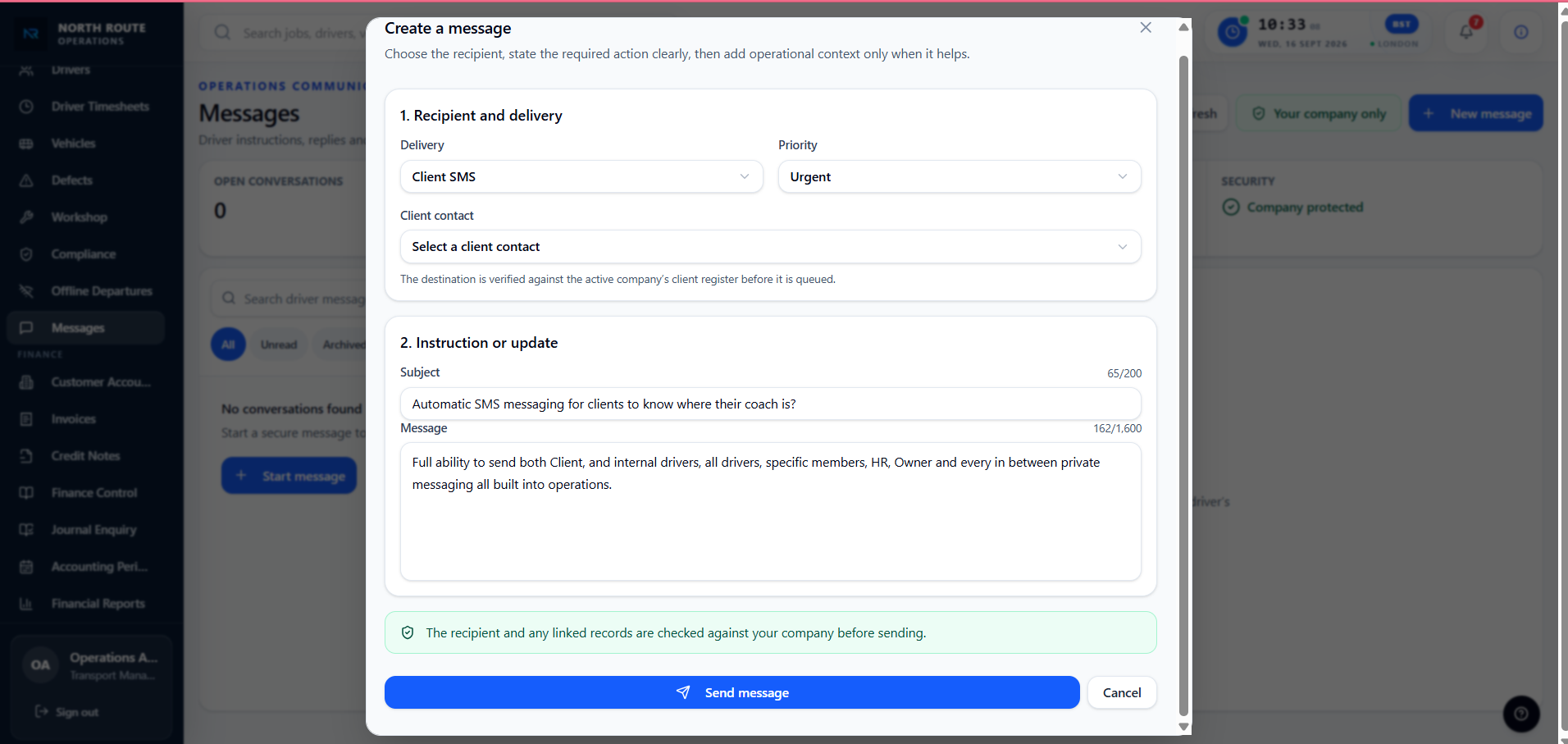Open the Delivery dropdown showing Client SMS
The width and height of the screenshot is (1568, 744).
coord(581,176)
